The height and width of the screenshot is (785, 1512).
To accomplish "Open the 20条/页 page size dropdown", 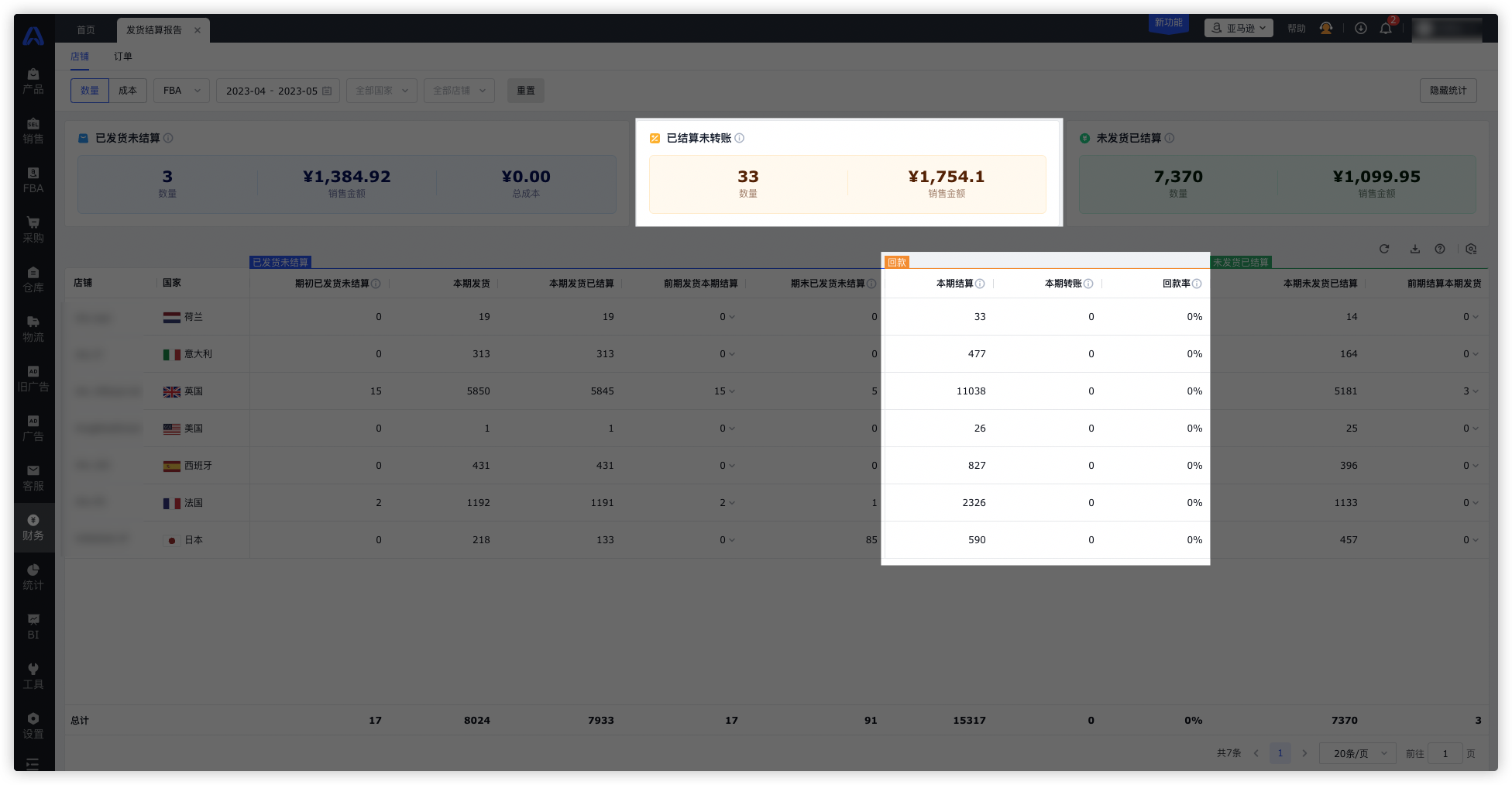I will click(x=1358, y=753).
